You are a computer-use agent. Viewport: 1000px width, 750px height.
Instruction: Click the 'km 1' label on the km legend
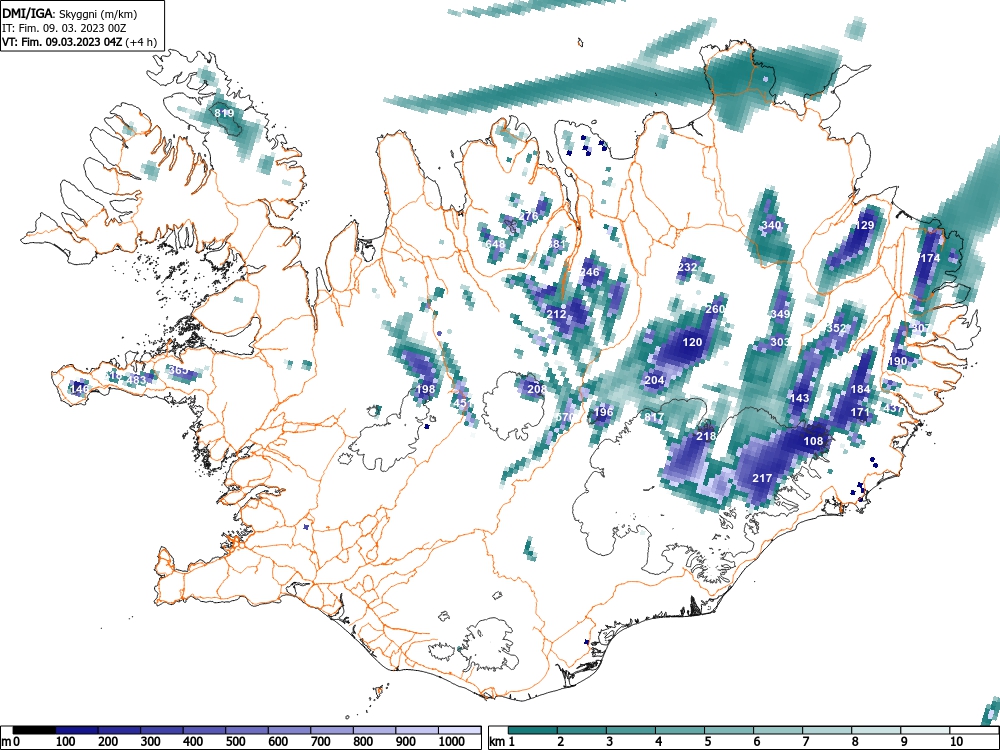pyautogui.click(x=501, y=742)
